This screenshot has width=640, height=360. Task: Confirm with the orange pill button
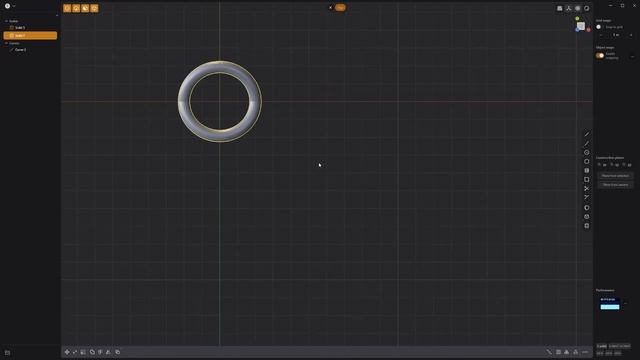click(340, 7)
